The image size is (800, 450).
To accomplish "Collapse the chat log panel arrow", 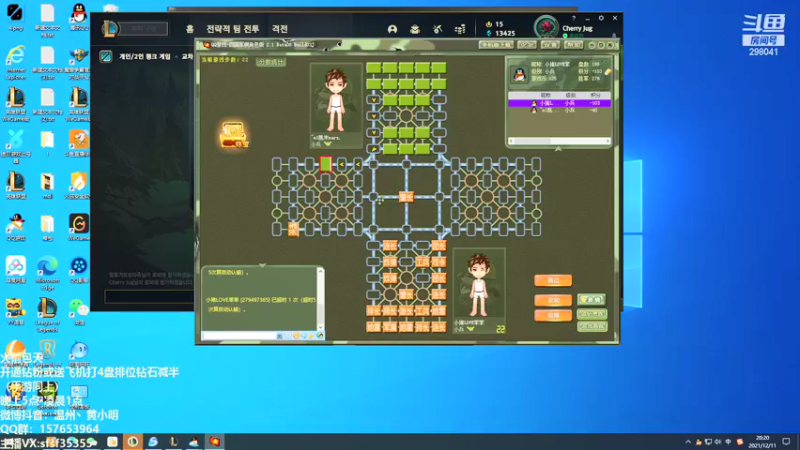I will click(x=262, y=265).
